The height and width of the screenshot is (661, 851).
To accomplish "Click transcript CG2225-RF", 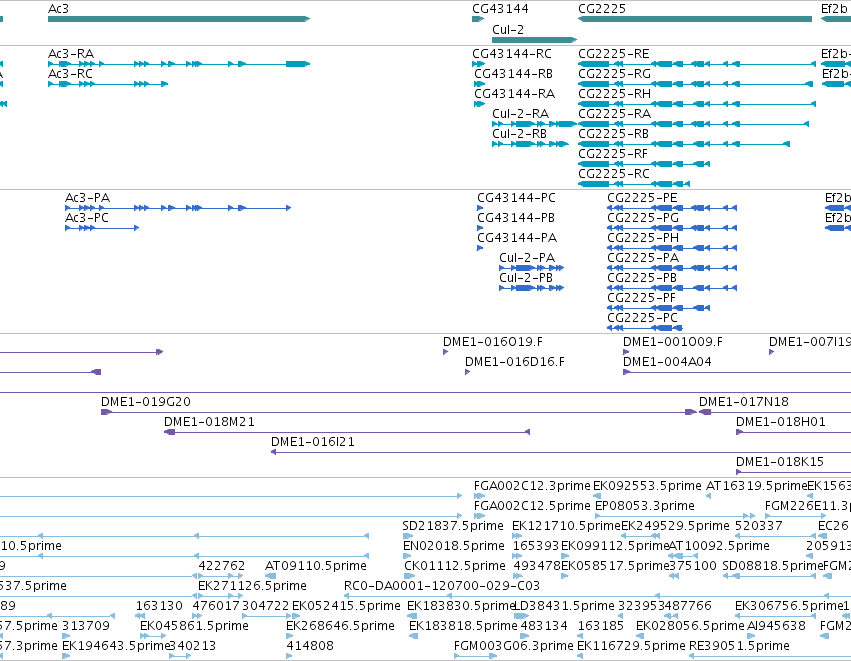I will [613, 154].
